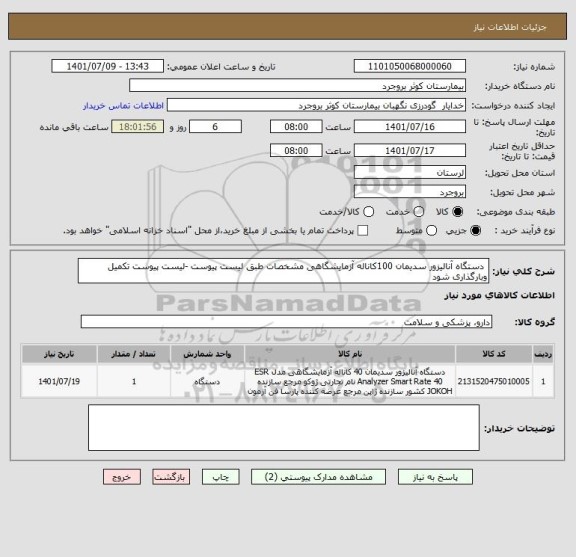Viewport: 576px width, 557px height.
Task: Select the متوسط purchase type radio
Action: coord(432,231)
